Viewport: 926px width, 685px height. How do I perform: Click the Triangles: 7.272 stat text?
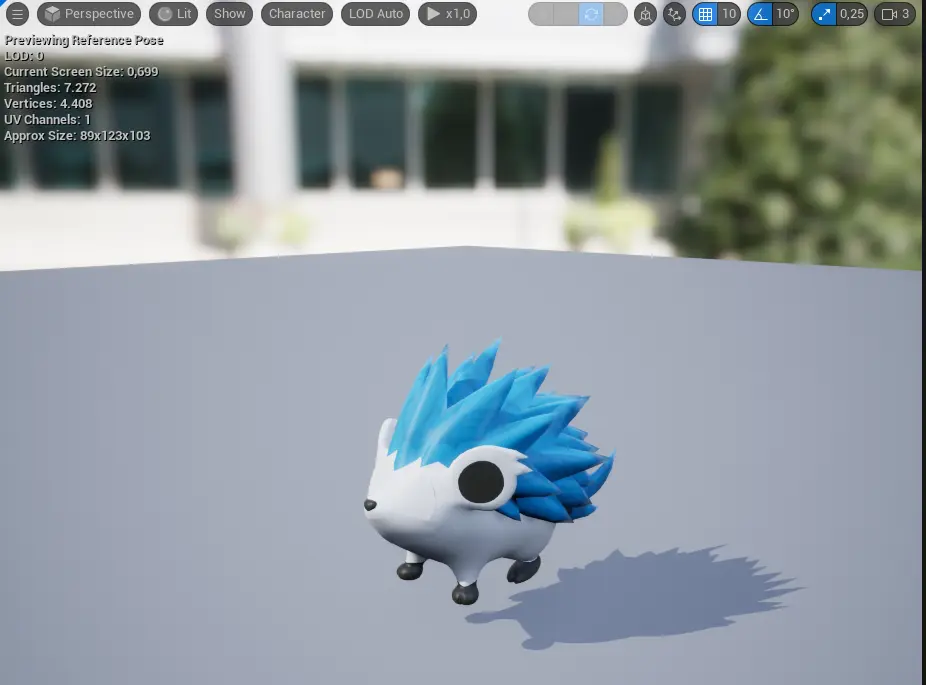tap(50, 87)
